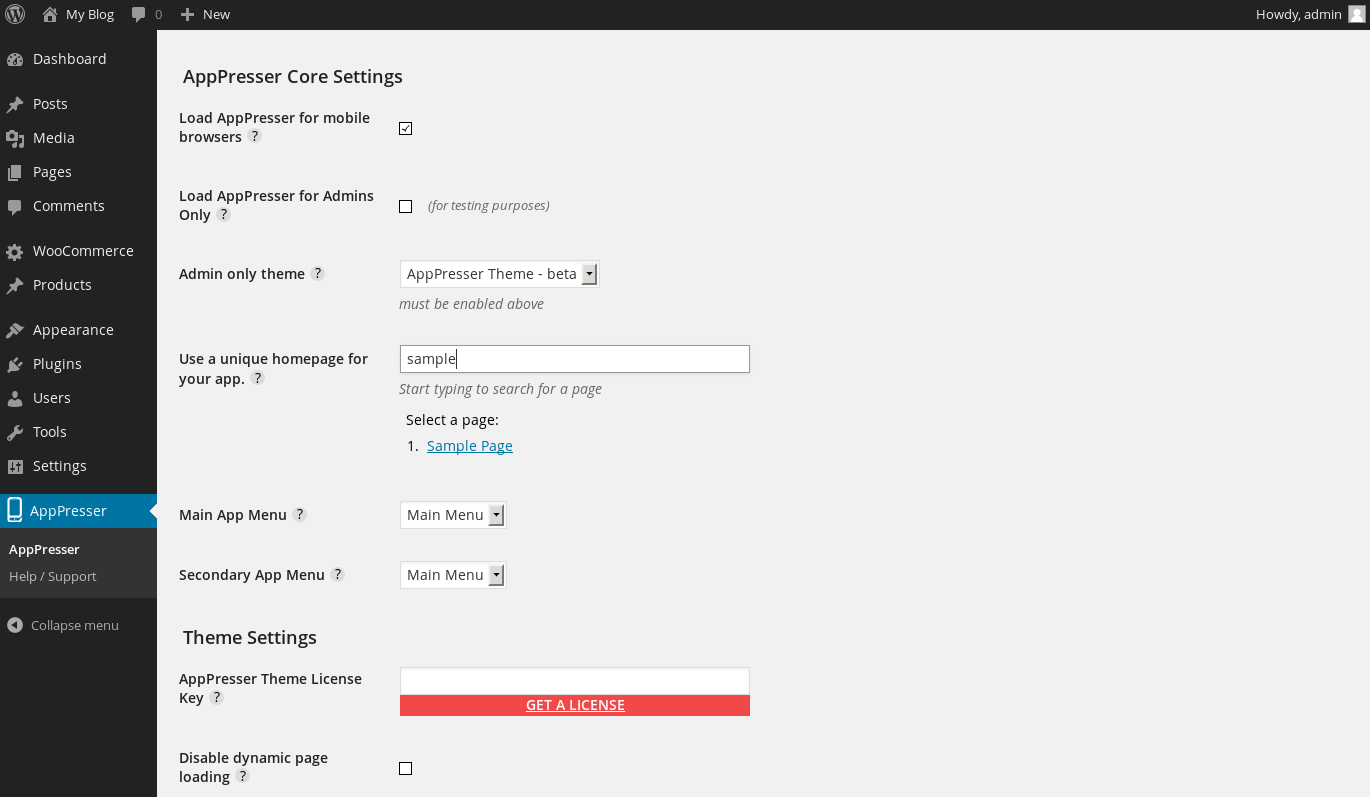Enable Load AppPresser for Admins Only
The width and height of the screenshot is (1370, 797).
pyautogui.click(x=405, y=206)
